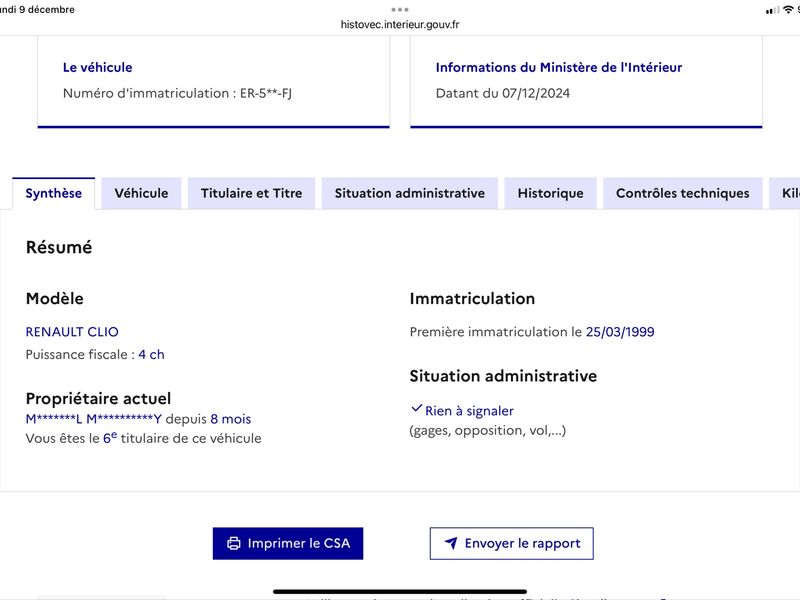Click the Envoyer le rapport button
Image resolution: width=800 pixels, height=600 pixels.
pyautogui.click(x=512, y=543)
